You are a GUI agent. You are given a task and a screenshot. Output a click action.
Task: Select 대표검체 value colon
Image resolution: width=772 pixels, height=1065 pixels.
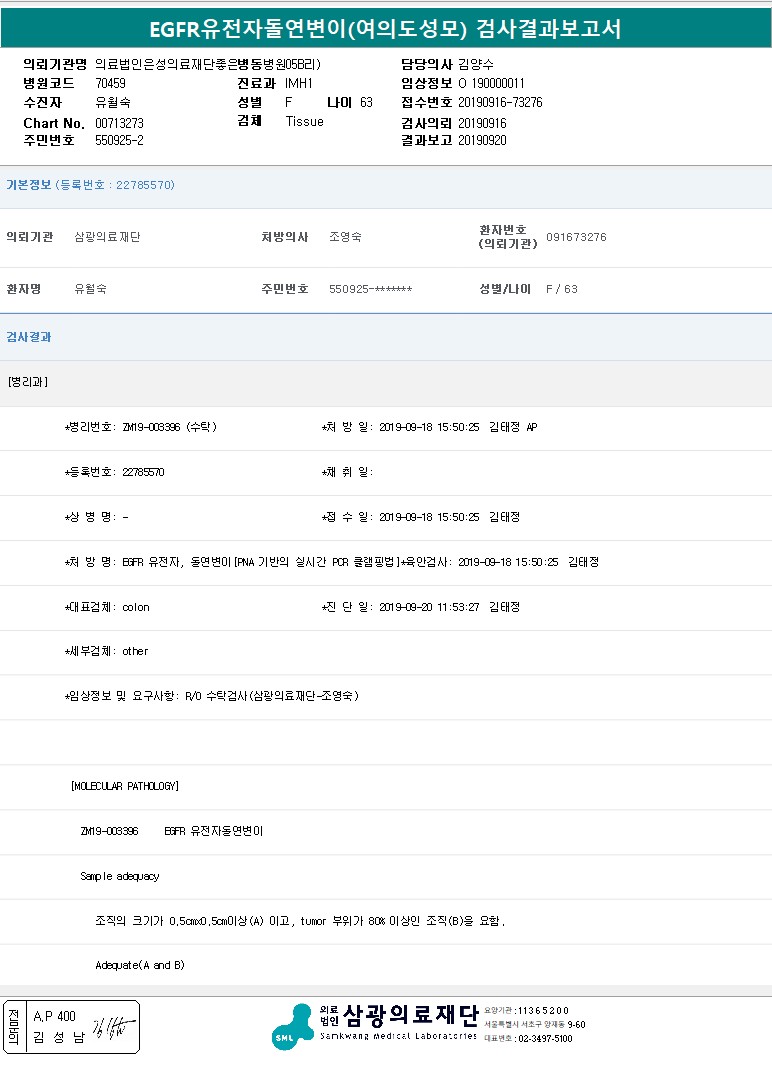tap(136, 607)
